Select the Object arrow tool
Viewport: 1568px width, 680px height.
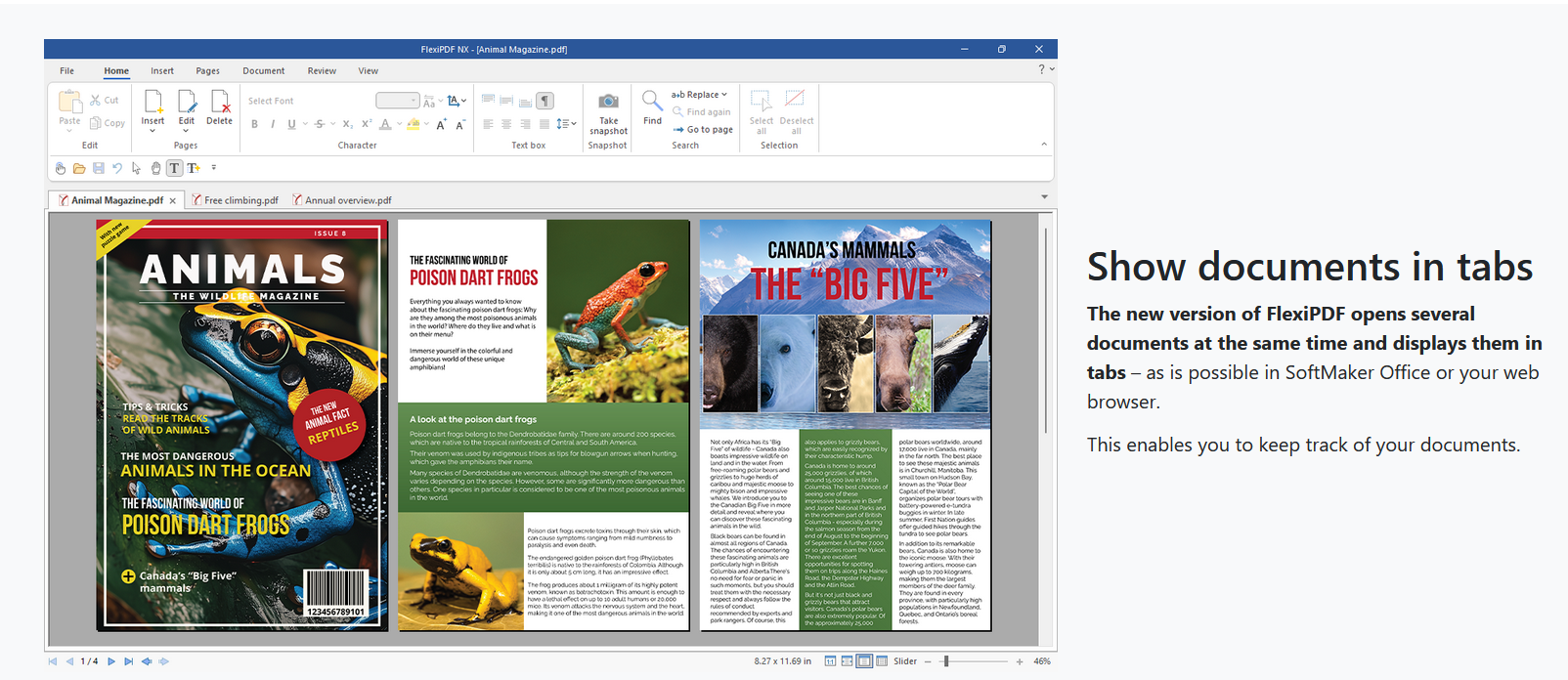pyautogui.click(x=136, y=168)
